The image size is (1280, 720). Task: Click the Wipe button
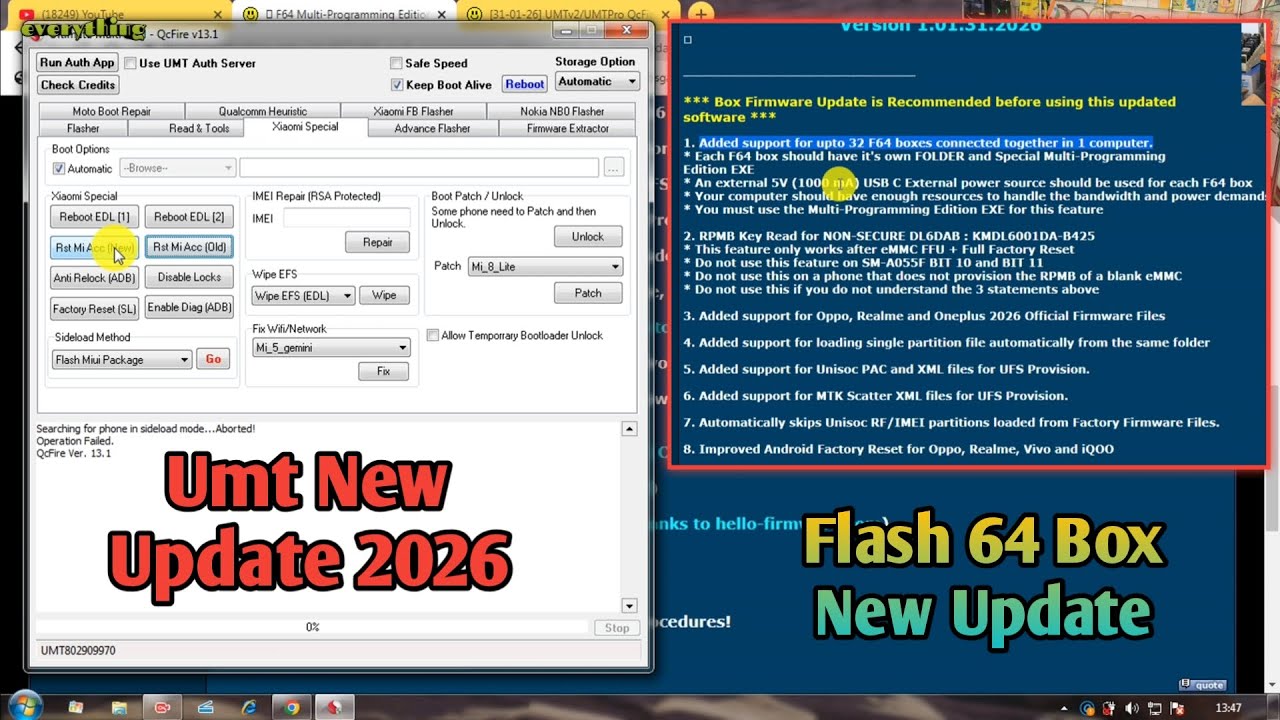[384, 295]
